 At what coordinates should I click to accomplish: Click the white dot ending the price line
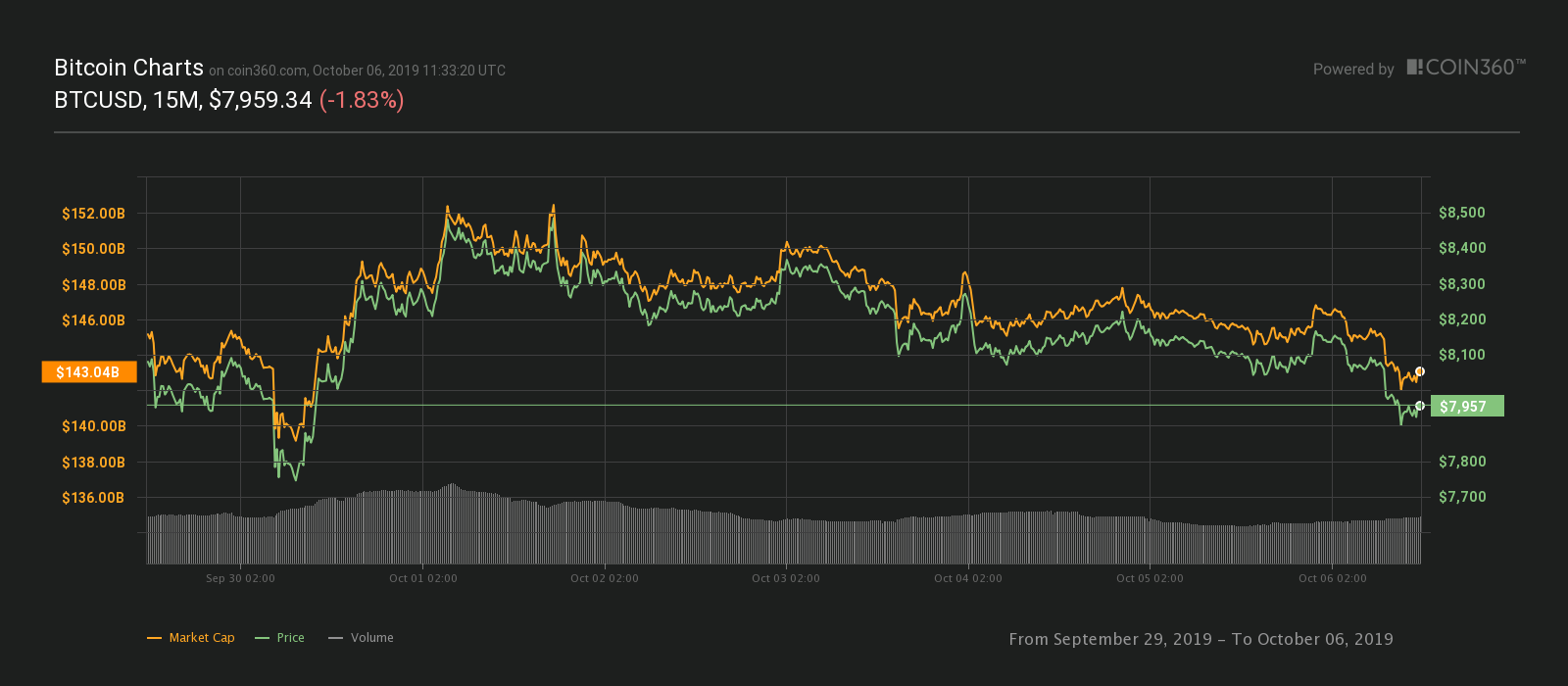1420,406
